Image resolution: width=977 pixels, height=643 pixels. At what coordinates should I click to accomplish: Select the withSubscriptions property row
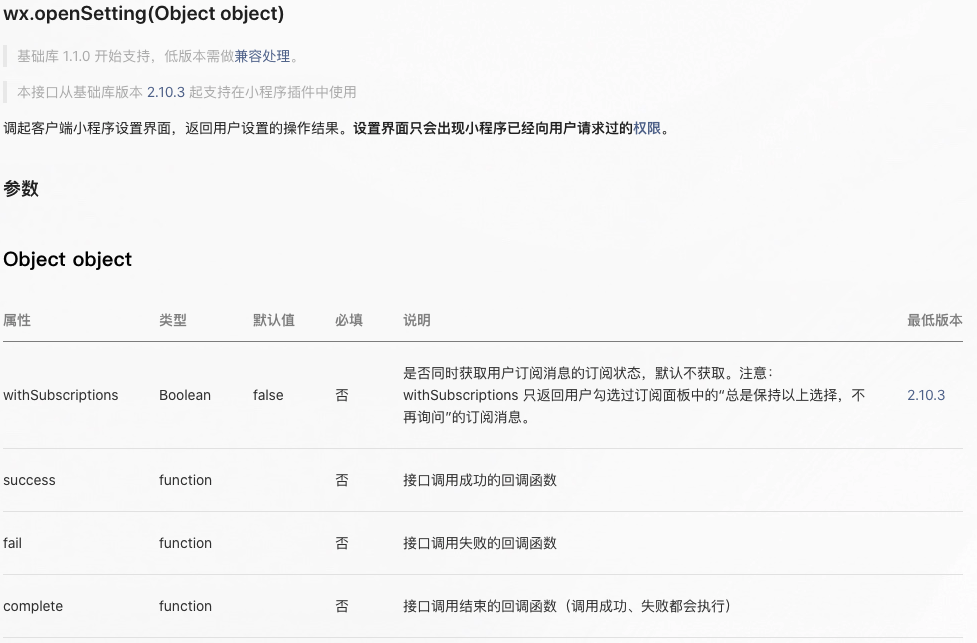point(60,395)
